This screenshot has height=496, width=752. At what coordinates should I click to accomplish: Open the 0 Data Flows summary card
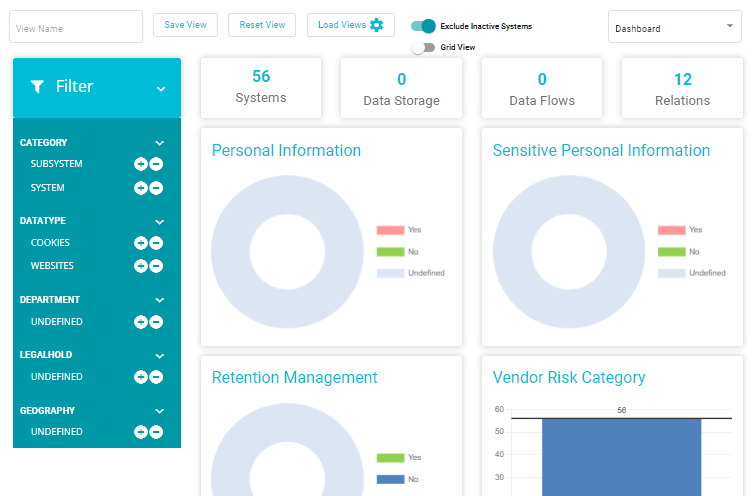(542, 88)
